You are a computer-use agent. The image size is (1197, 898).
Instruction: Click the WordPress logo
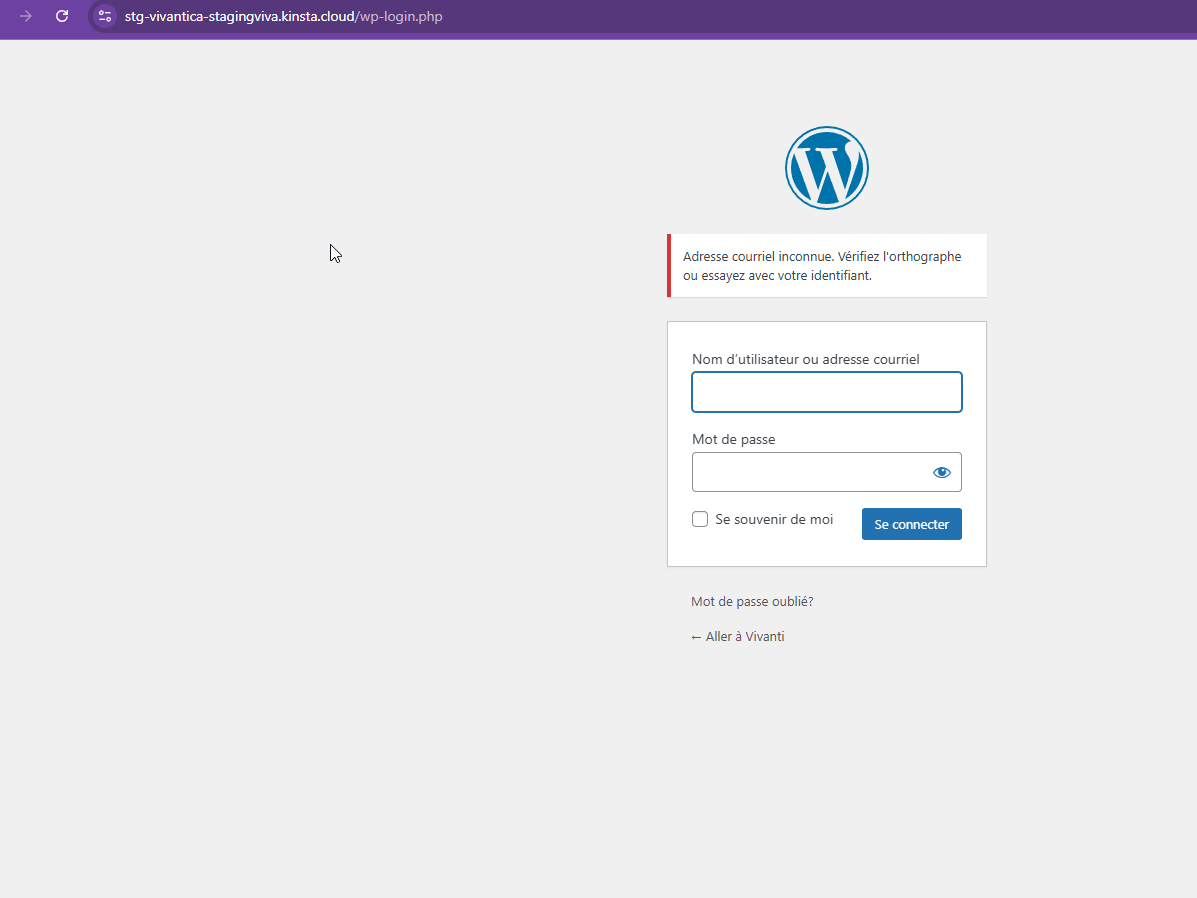827,168
